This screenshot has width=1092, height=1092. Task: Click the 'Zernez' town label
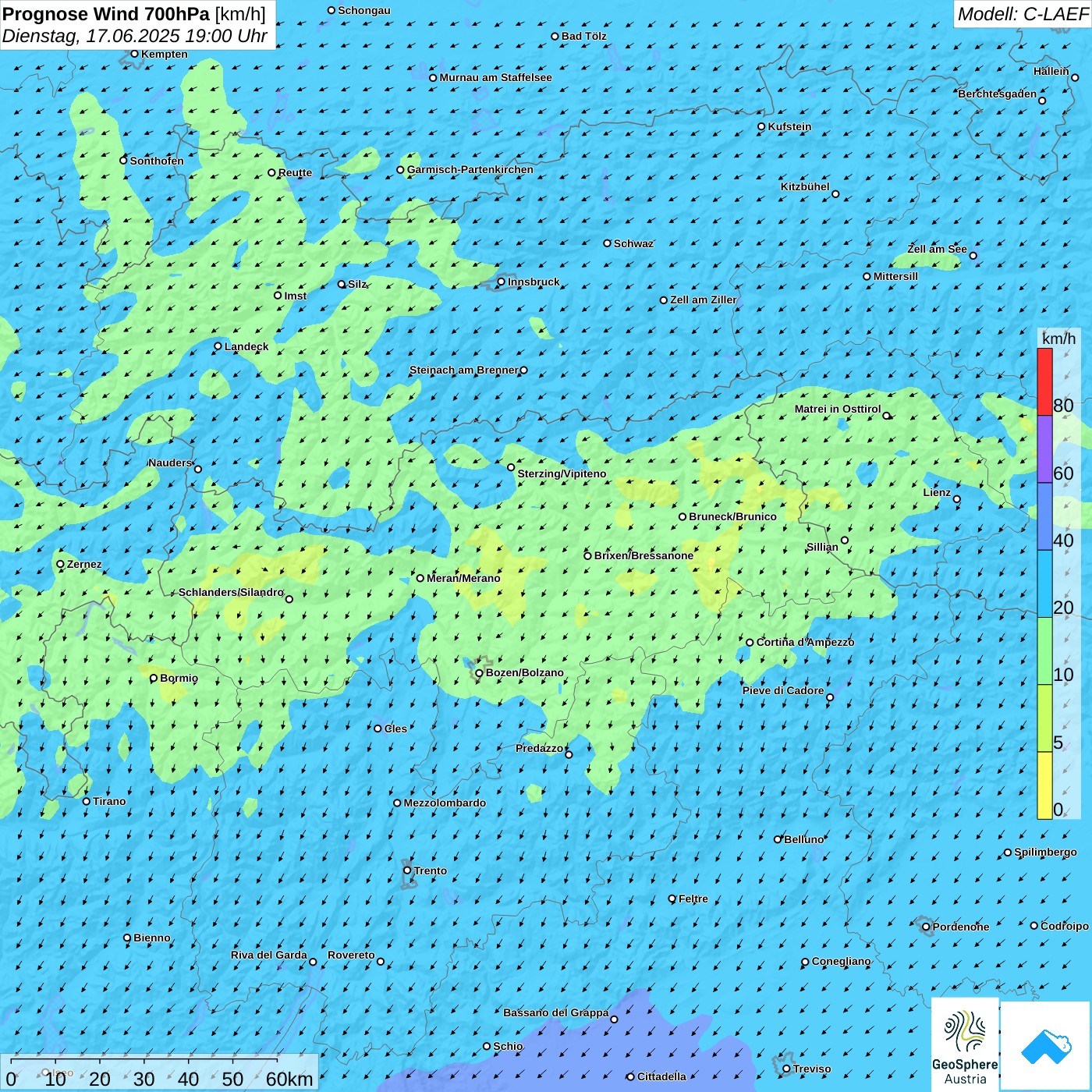click(x=84, y=564)
